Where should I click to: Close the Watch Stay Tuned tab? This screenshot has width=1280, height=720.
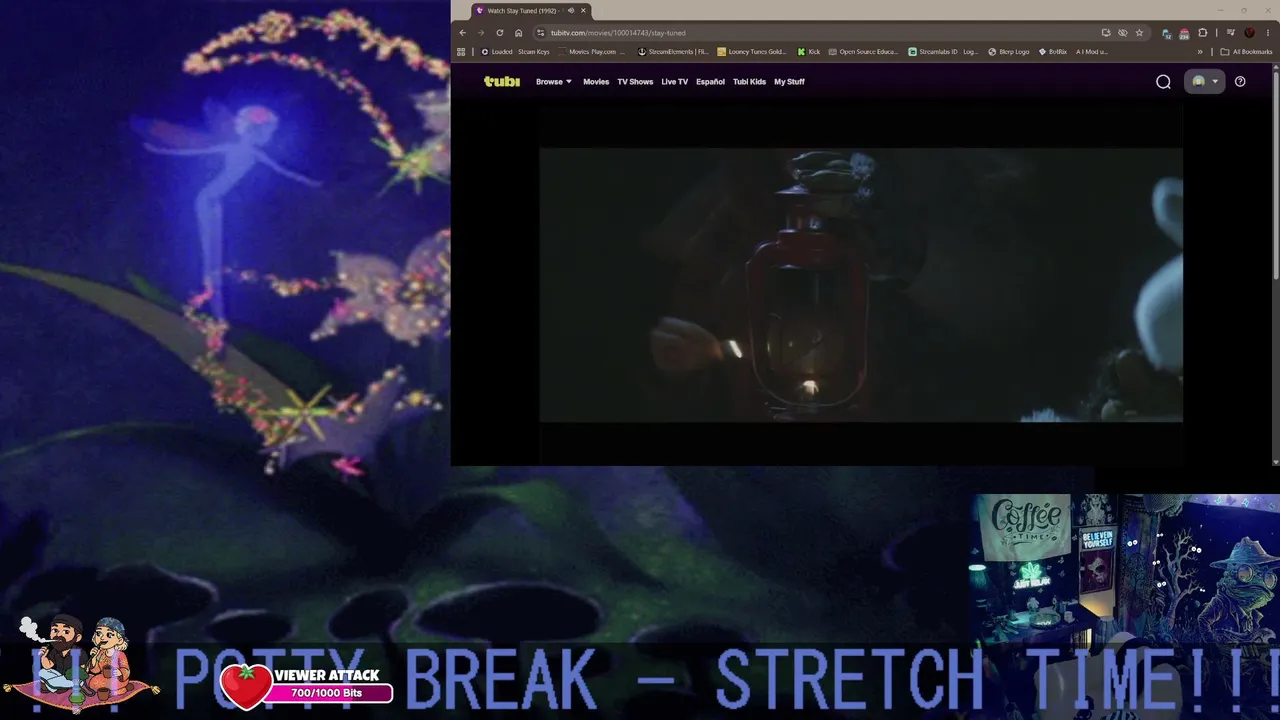[x=583, y=11]
